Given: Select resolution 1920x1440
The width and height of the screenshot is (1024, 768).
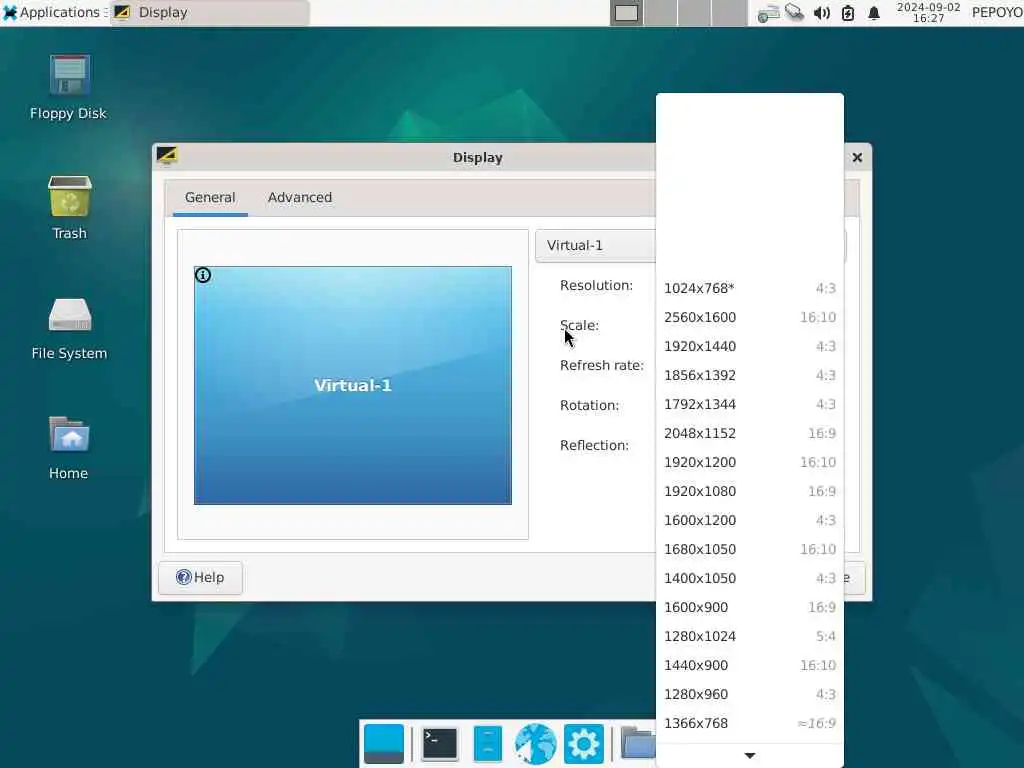Looking at the screenshot, I should (x=750, y=346).
